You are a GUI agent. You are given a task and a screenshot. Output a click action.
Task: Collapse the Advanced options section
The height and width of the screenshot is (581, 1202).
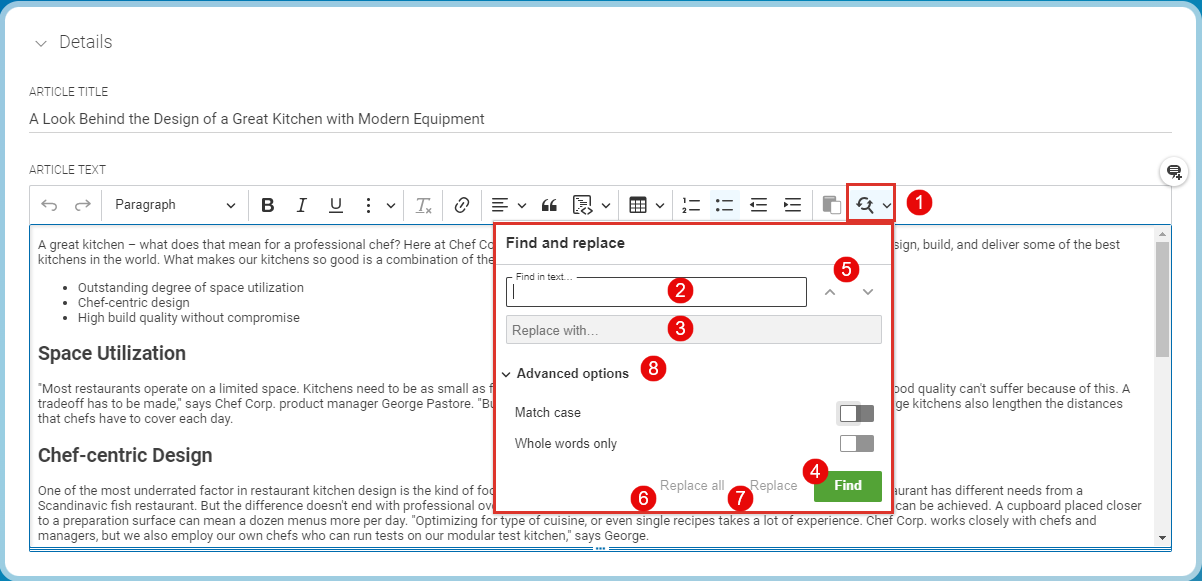click(506, 373)
